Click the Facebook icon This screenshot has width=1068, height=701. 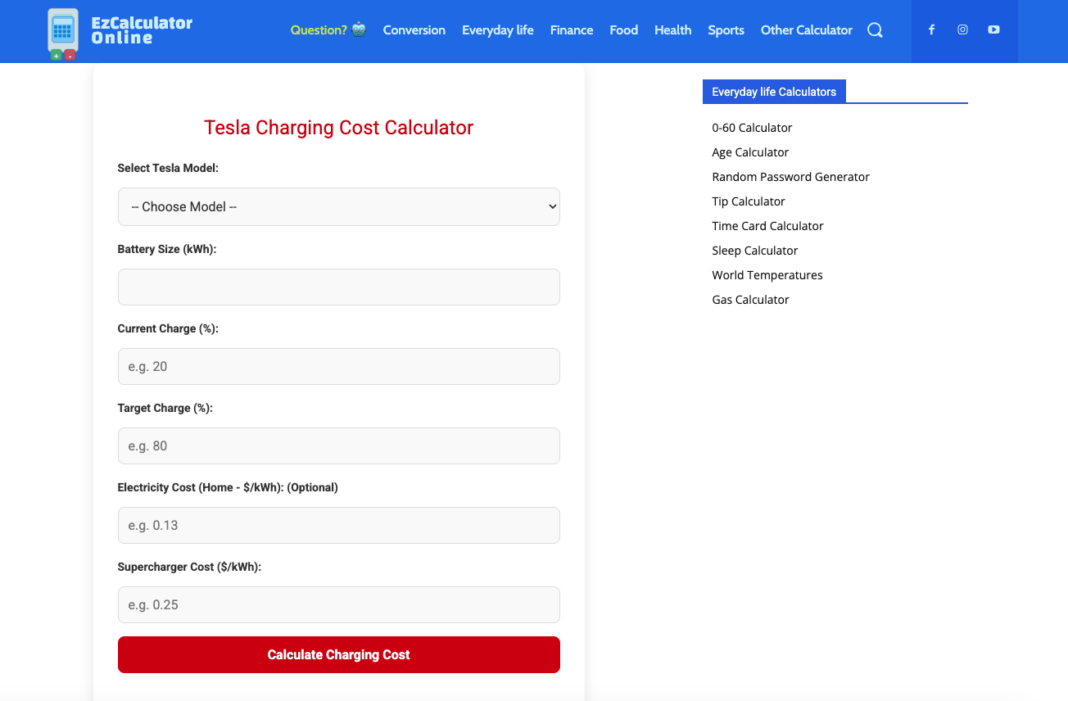[x=931, y=30]
